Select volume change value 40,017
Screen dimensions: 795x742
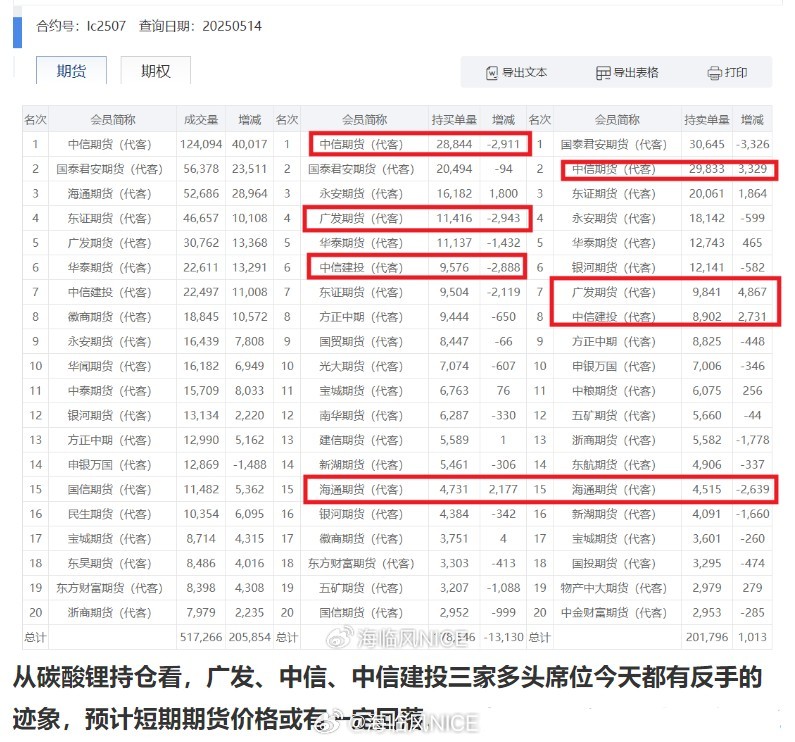coord(249,144)
